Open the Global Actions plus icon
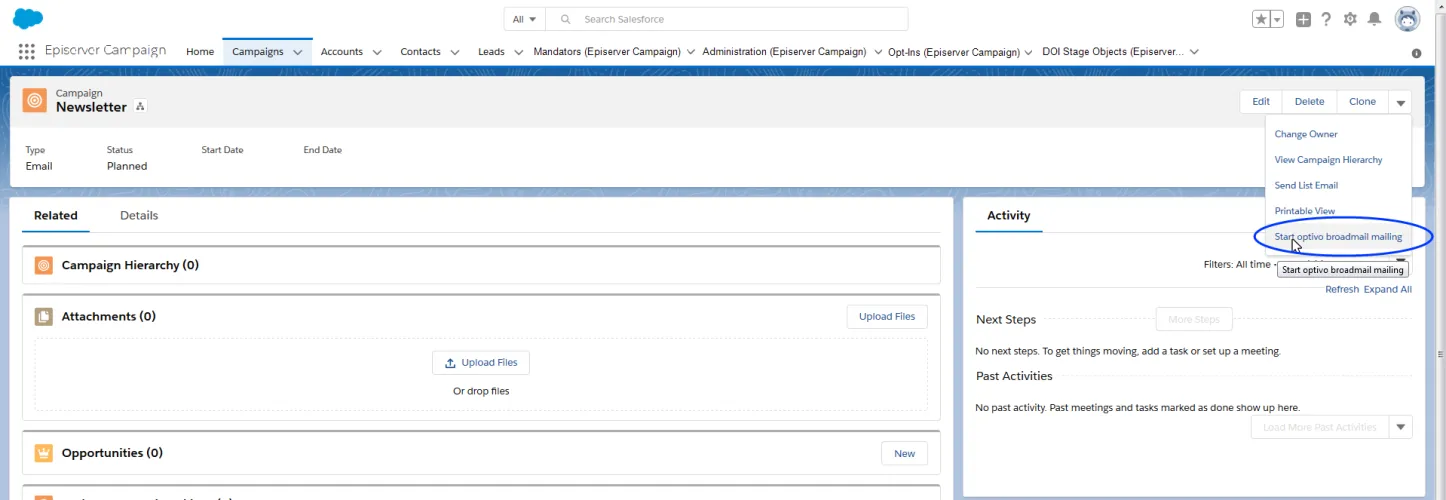 (x=1303, y=19)
